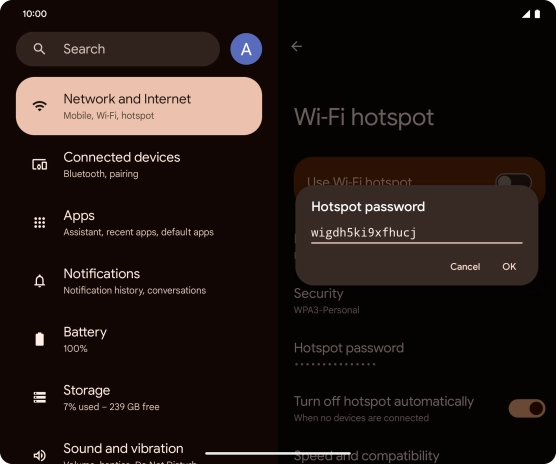Click the Search settings field
556x464 pixels.
click(x=118, y=49)
